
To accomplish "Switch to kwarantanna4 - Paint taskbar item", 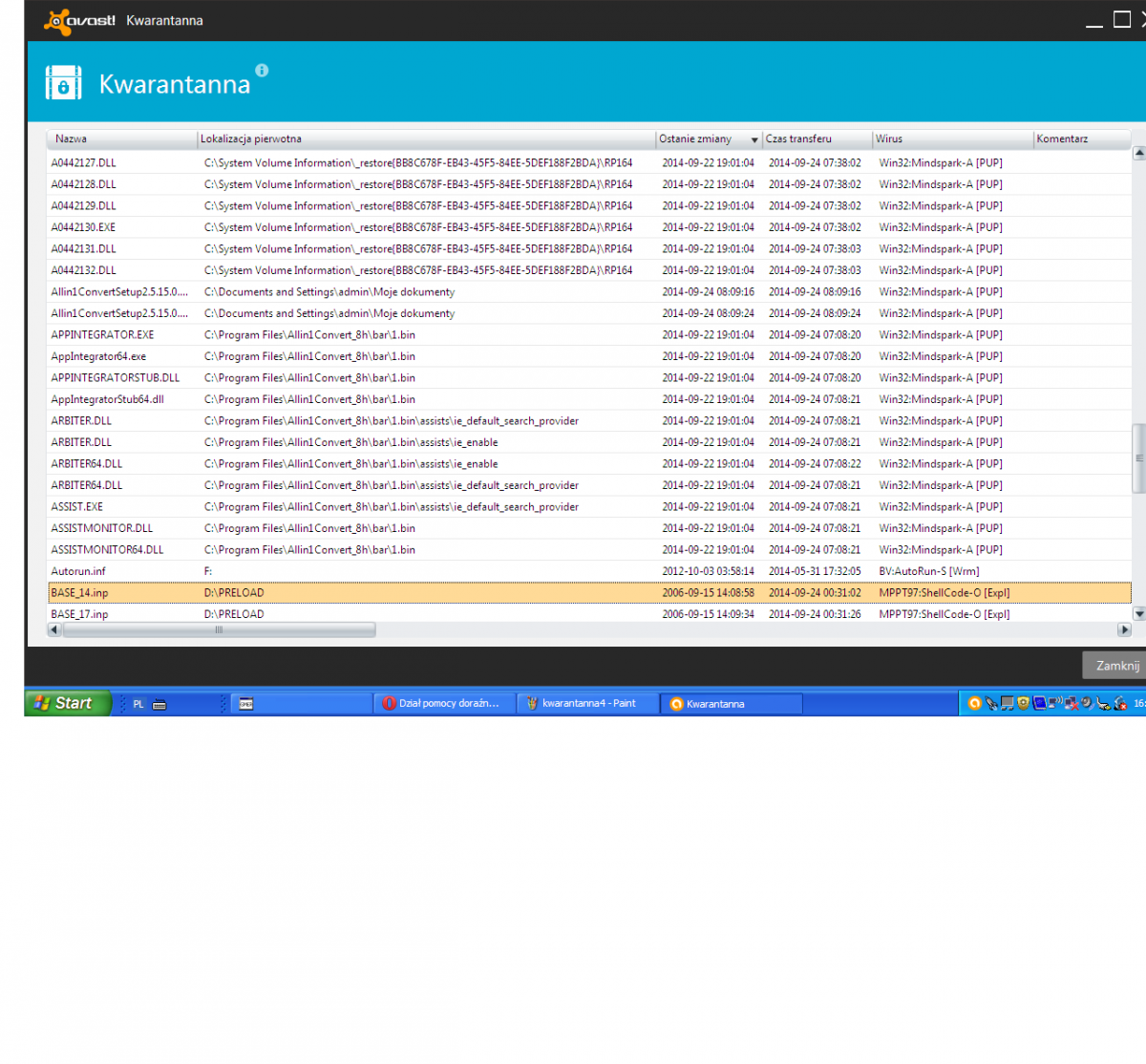I will pos(586,703).
